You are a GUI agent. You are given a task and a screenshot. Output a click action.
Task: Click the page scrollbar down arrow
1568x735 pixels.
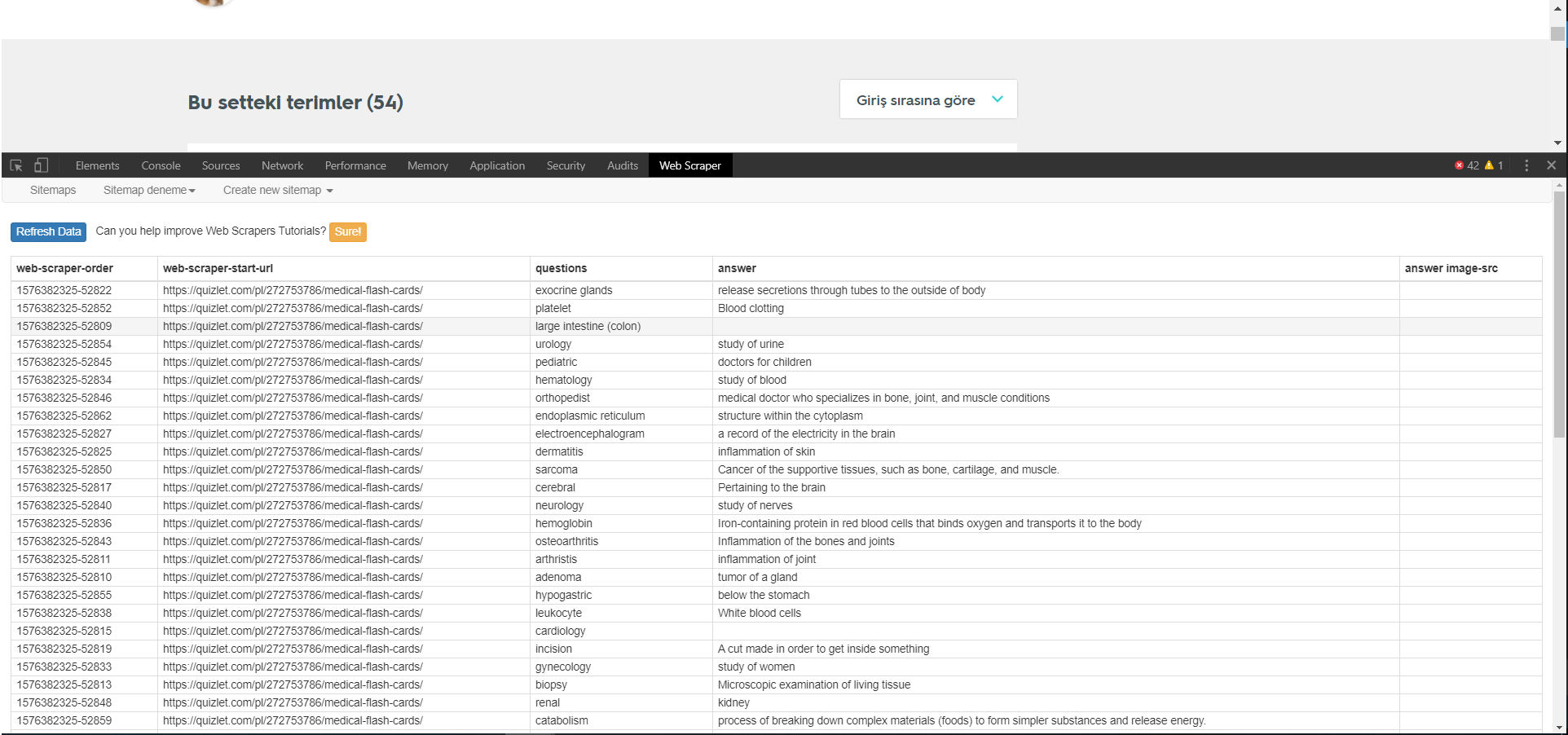[1557, 143]
